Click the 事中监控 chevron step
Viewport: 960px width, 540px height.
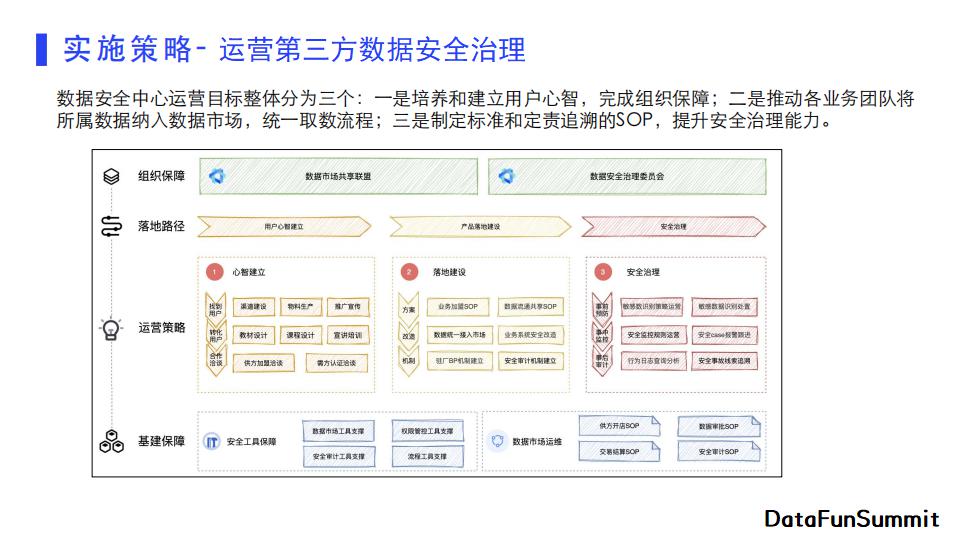pos(602,336)
